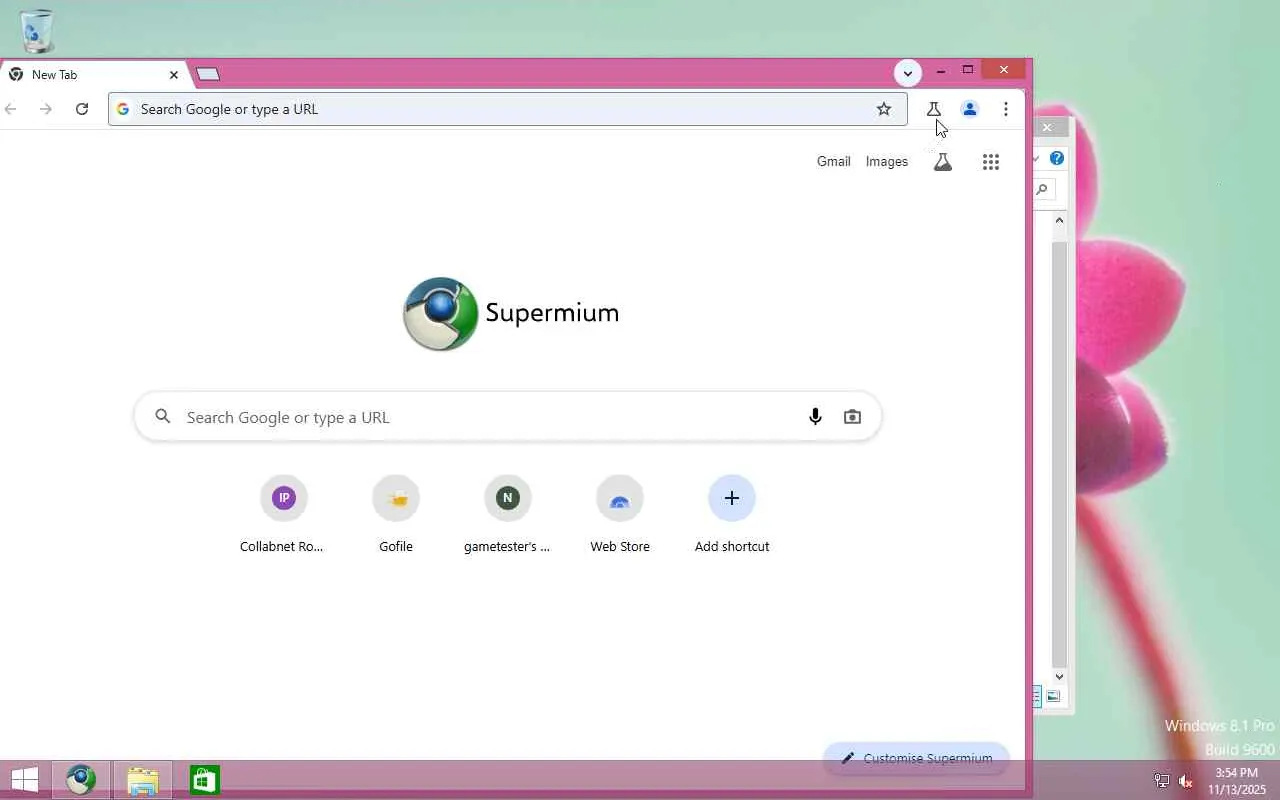Click the search icon in the background window
The image size is (1280, 800).
[1042, 189]
